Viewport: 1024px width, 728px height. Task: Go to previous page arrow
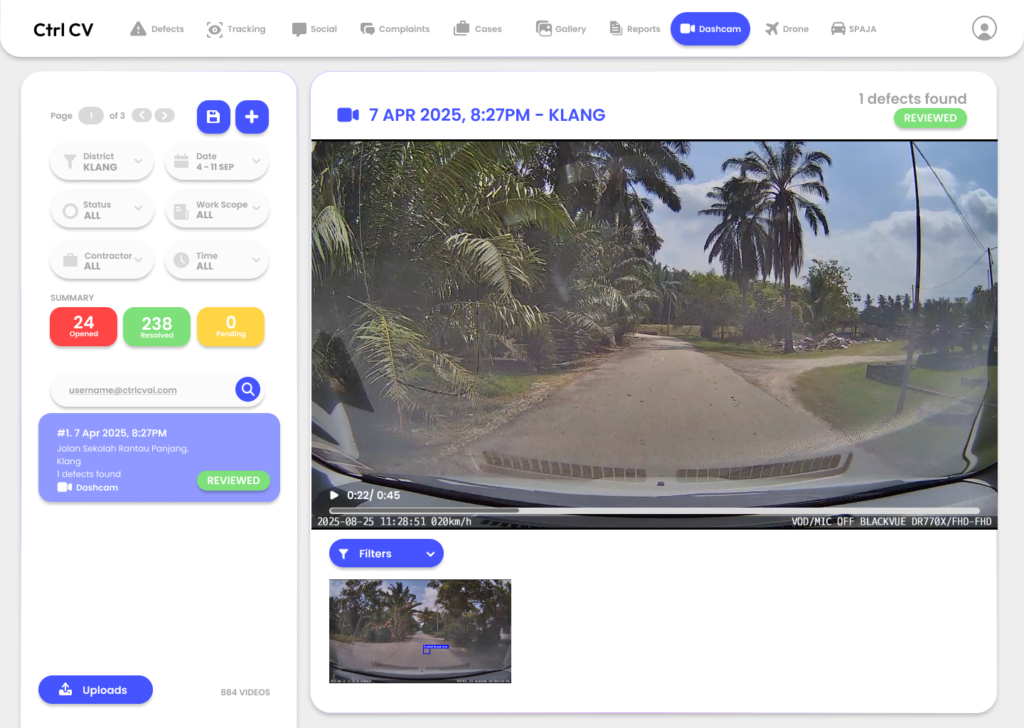coord(142,116)
